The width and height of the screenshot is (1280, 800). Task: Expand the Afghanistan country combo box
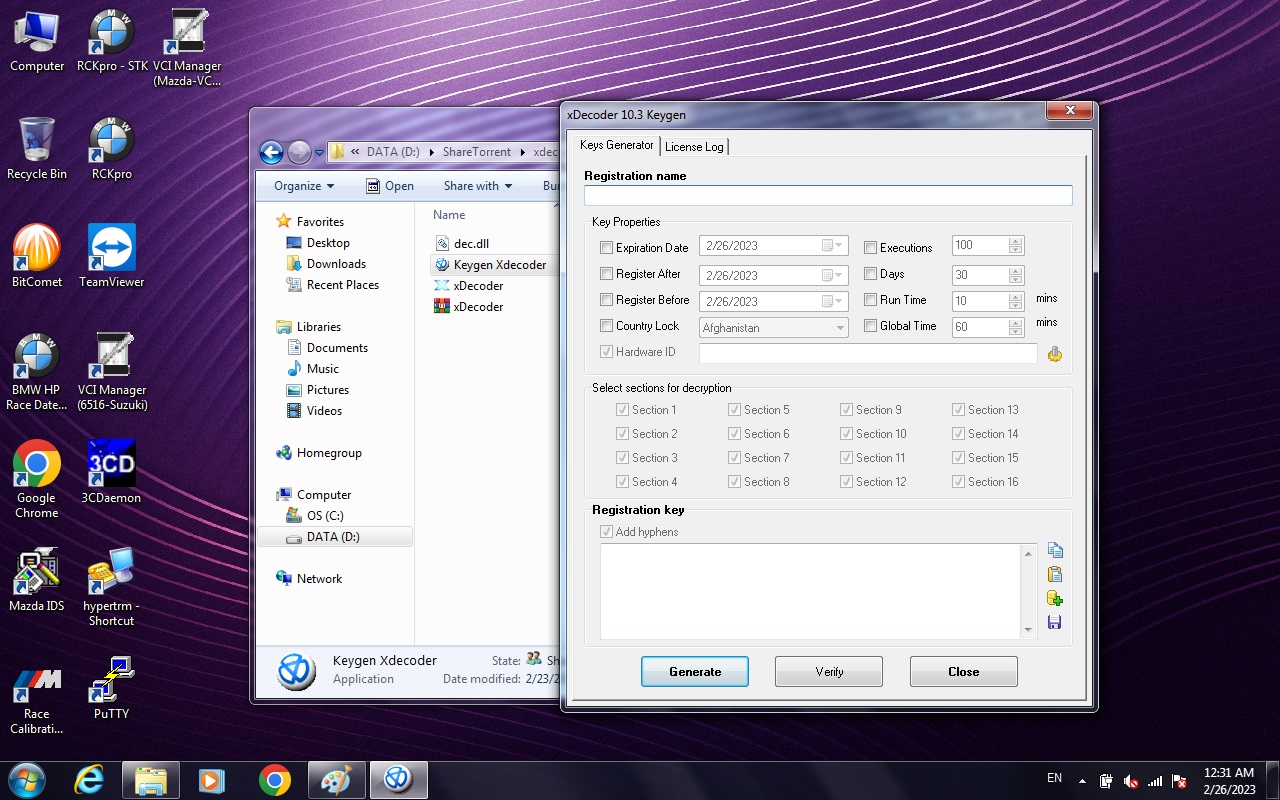click(x=774, y=328)
